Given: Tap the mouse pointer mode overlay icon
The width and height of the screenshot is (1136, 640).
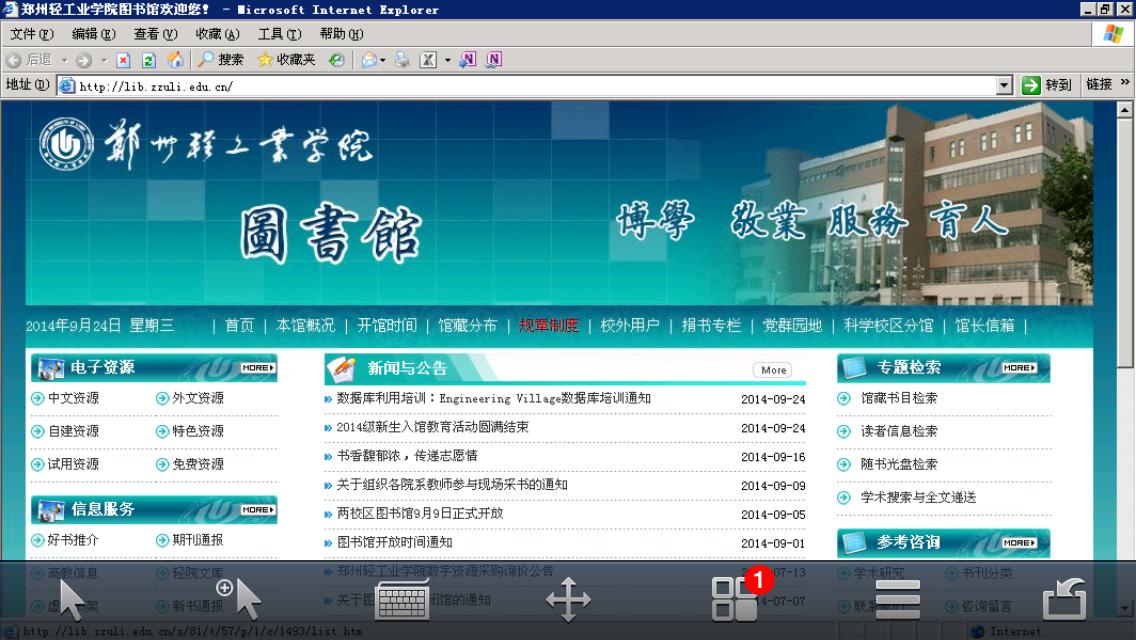Looking at the screenshot, I should (x=72, y=599).
